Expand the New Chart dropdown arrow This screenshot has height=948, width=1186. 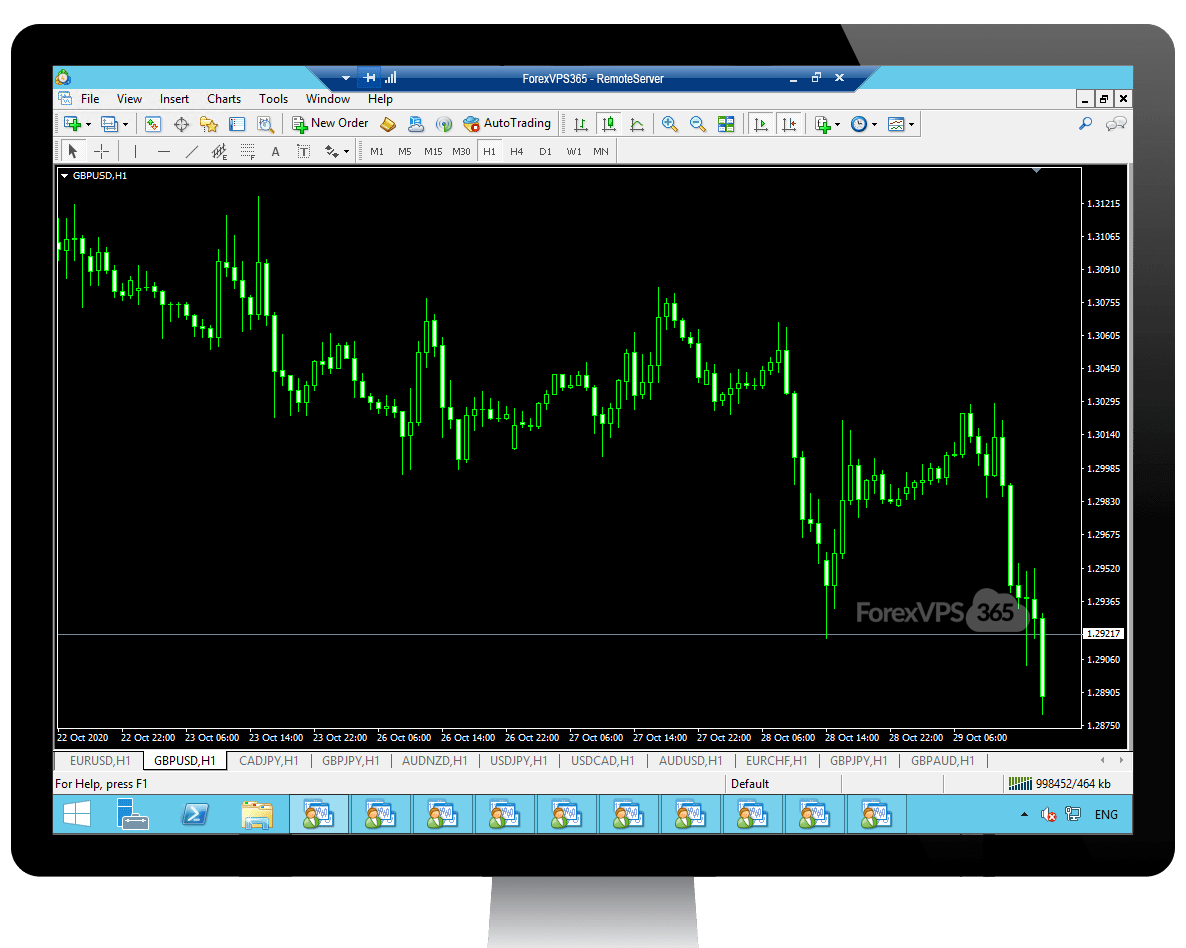[88, 124]
